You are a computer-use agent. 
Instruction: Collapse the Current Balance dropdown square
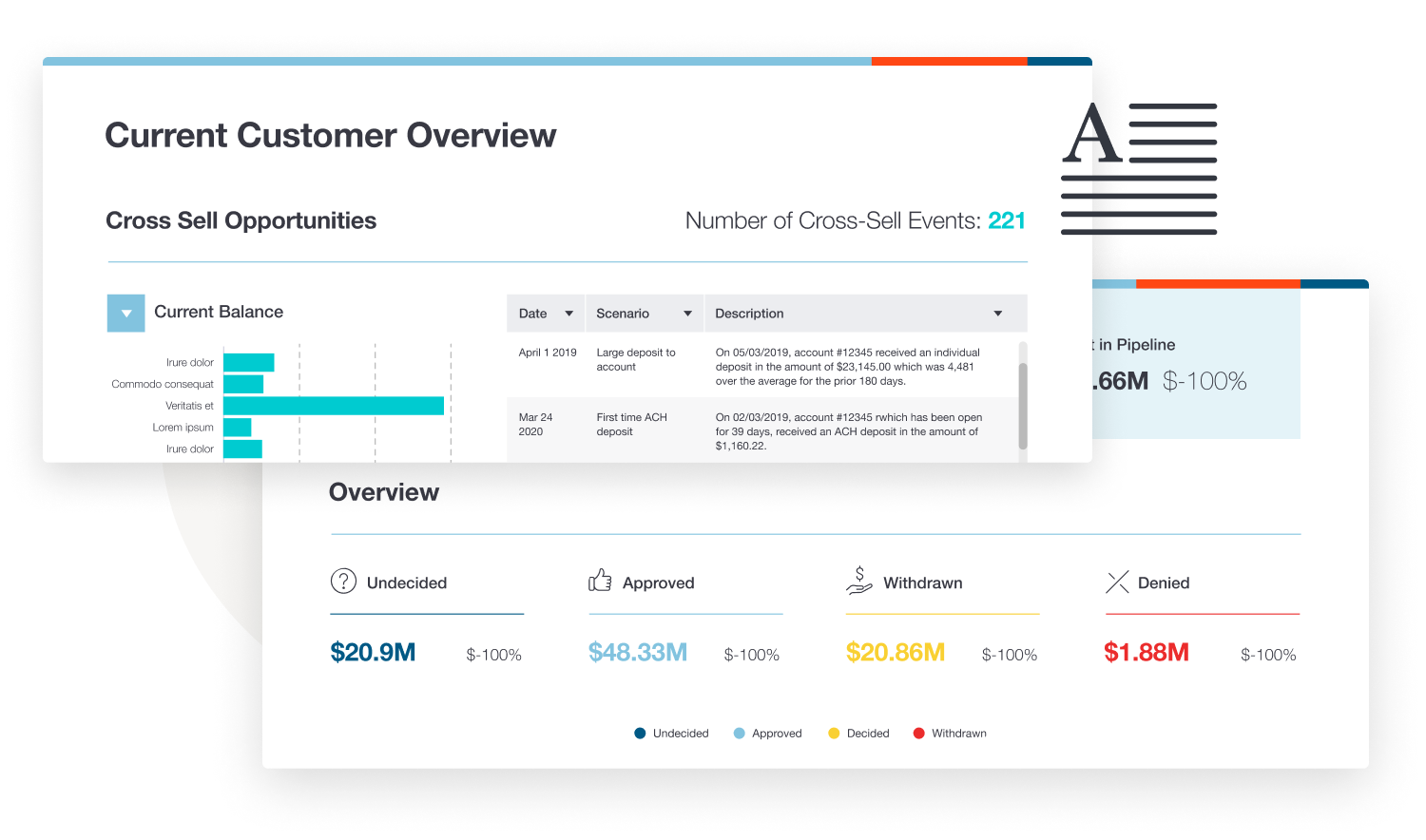point(126,313)
